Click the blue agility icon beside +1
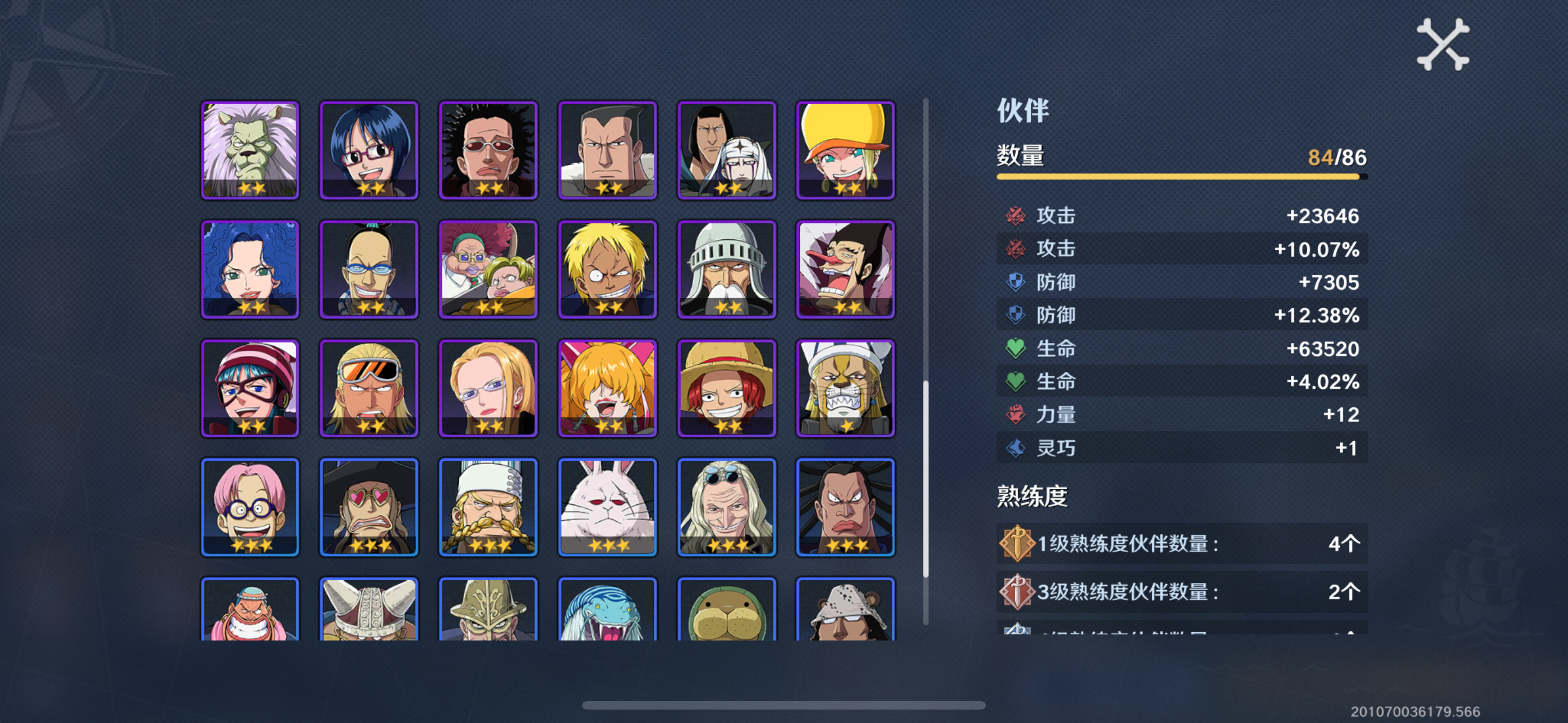The height and width of the screenshot is (723, 1568). (x=1014, y=448)
